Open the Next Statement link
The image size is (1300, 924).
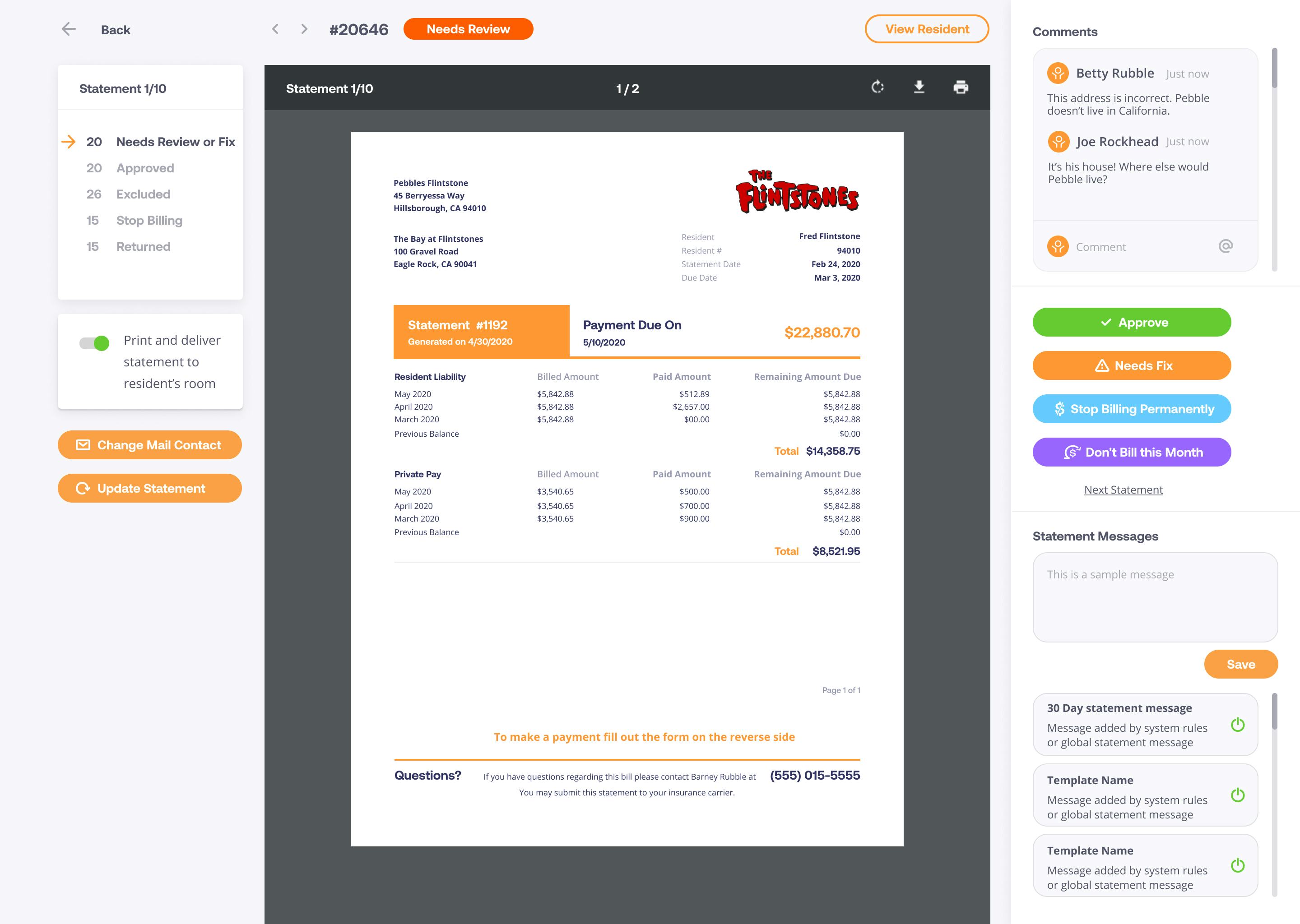(x=1123, y=490)
